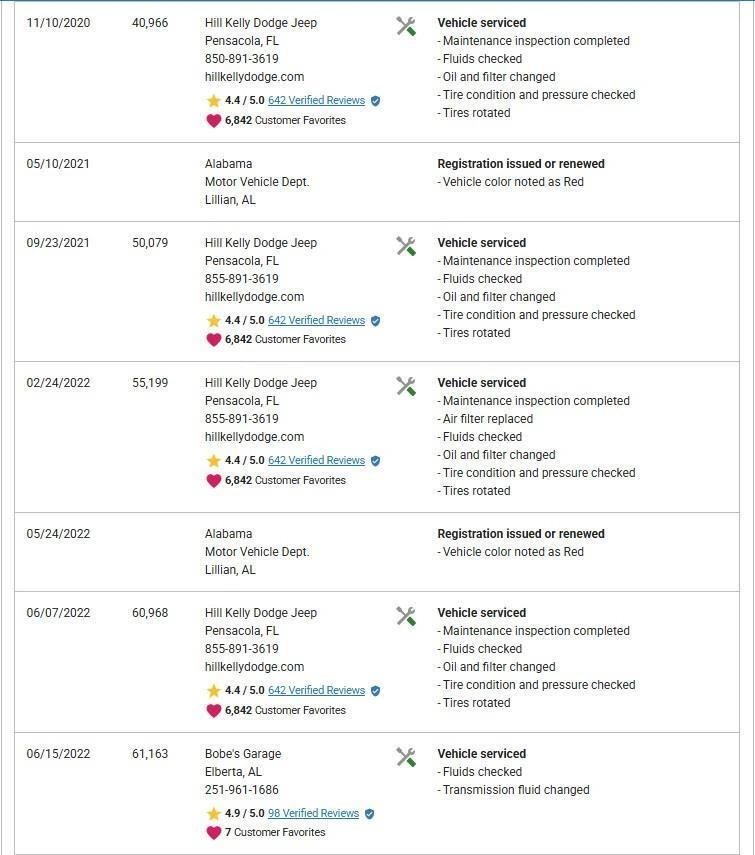Click the 05/10/2021 registration date
The image size is (755, 855).
(x=58, y=164)
